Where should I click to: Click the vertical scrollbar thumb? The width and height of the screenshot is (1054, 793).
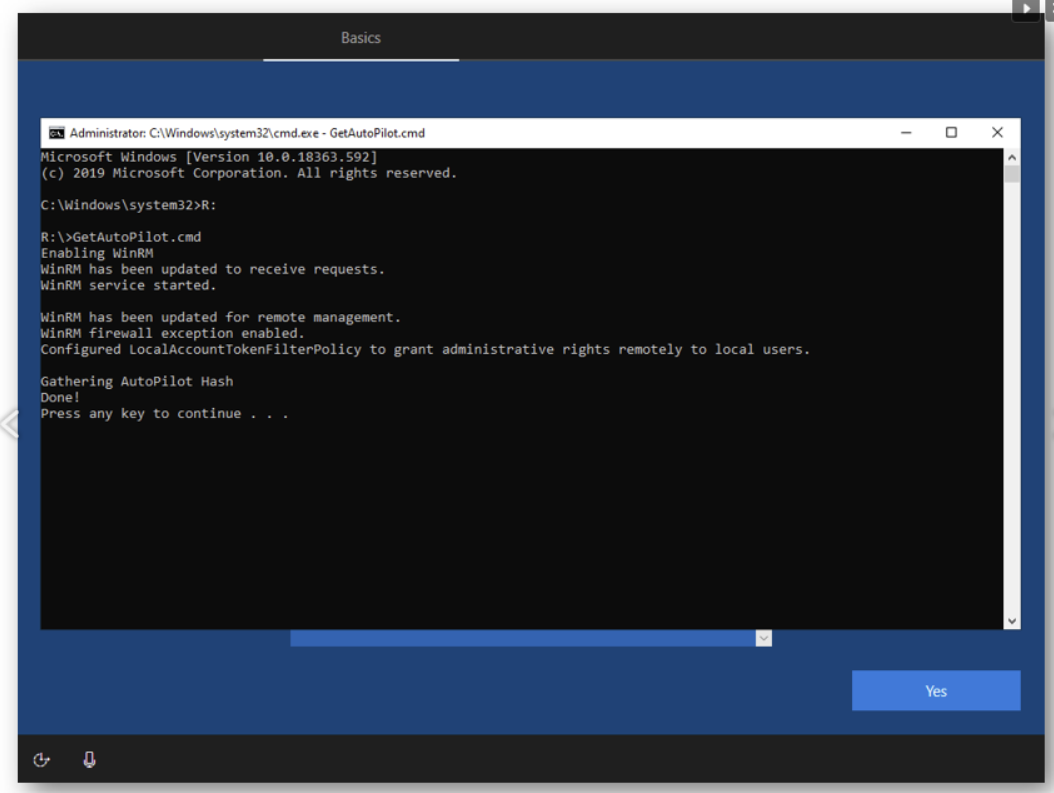click(x=1012, y=175)
